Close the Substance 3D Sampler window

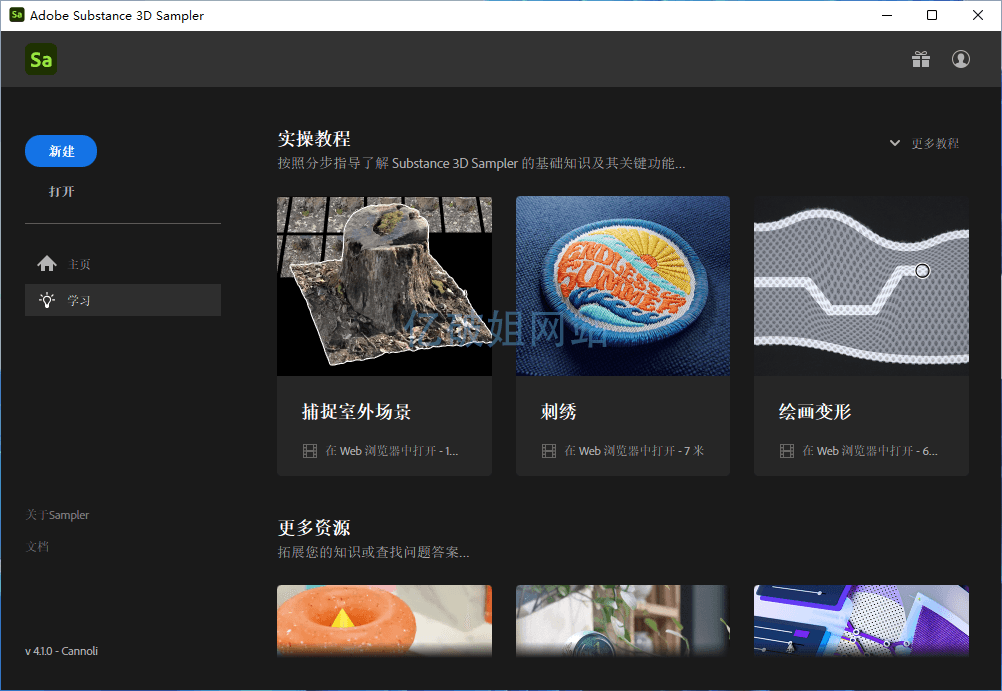click(978, 15)
